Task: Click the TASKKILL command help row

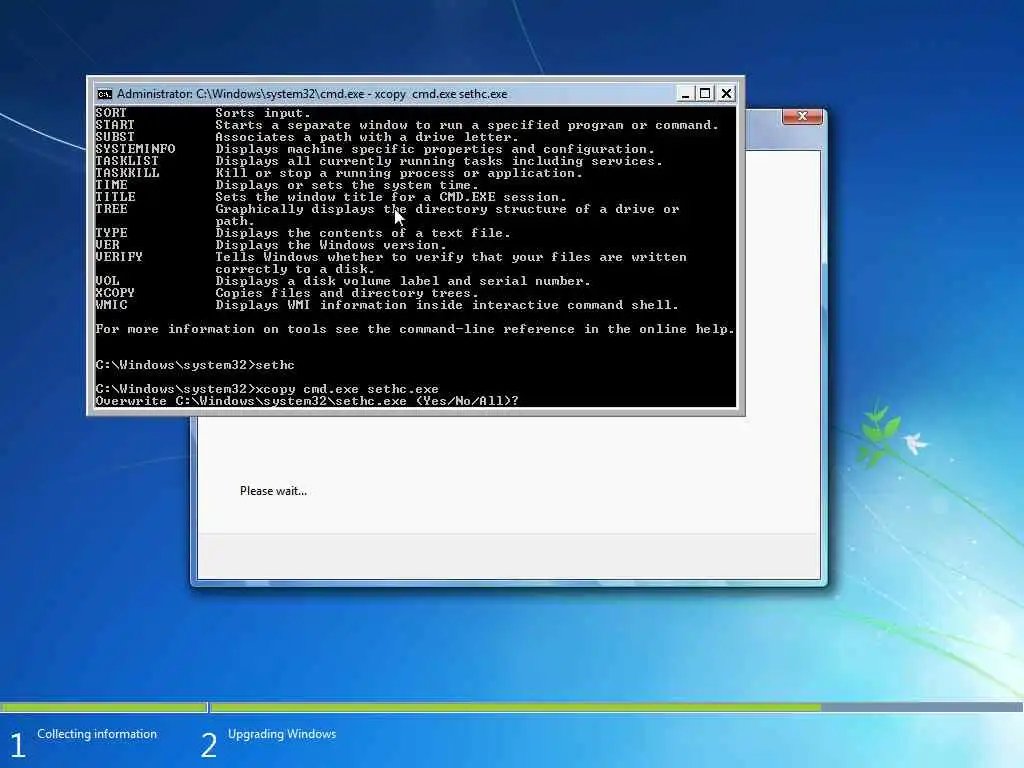Action: (x=339, y=173)
